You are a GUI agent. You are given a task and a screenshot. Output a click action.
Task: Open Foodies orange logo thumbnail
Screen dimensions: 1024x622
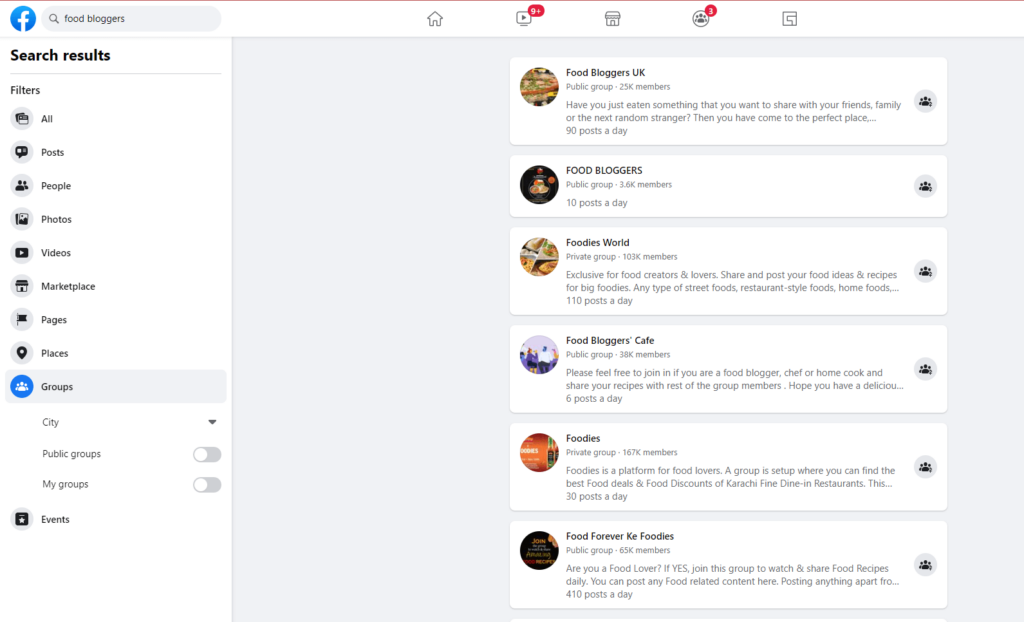[x=539, y=453]
